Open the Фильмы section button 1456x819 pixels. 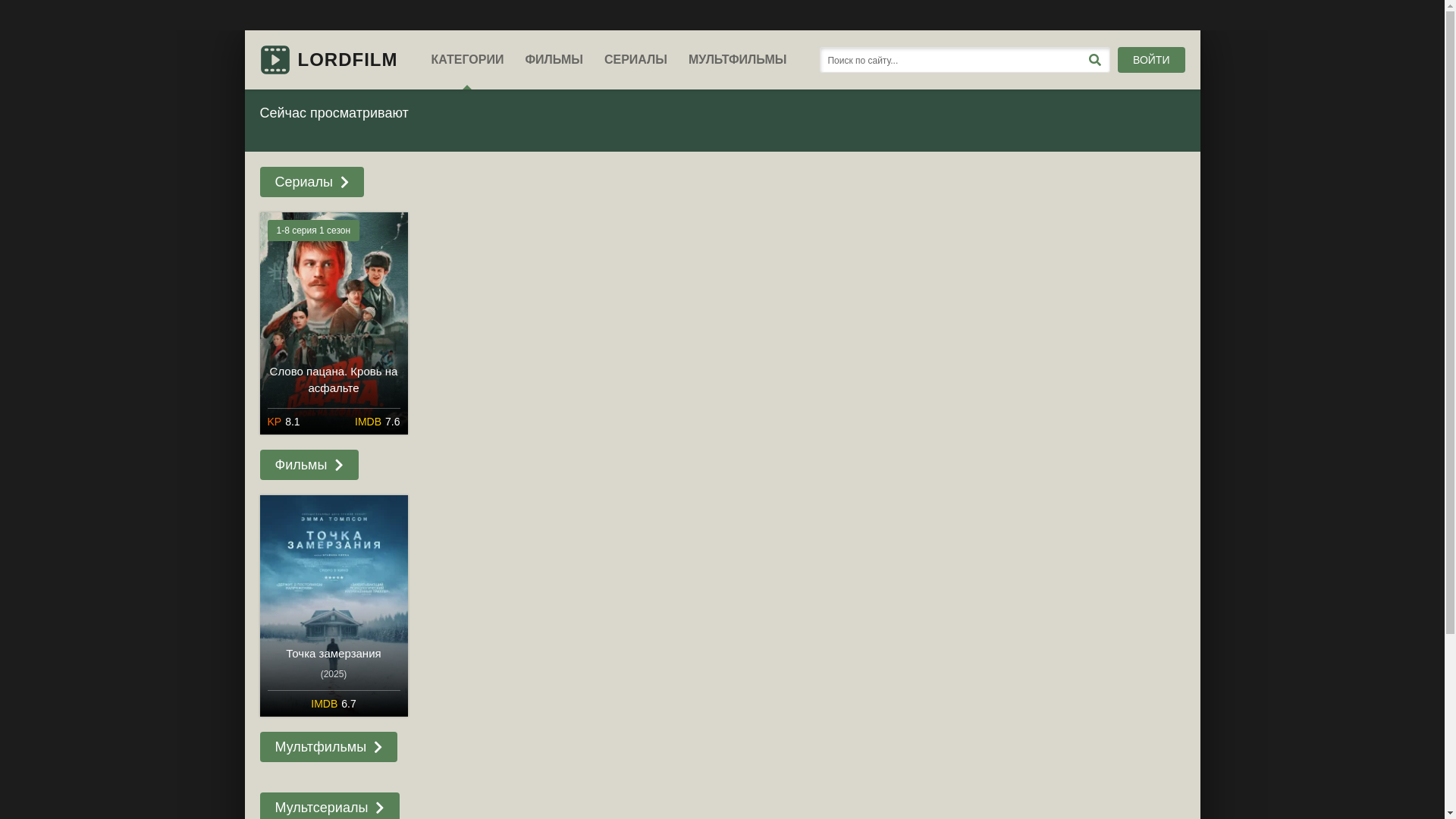point(301,466)
